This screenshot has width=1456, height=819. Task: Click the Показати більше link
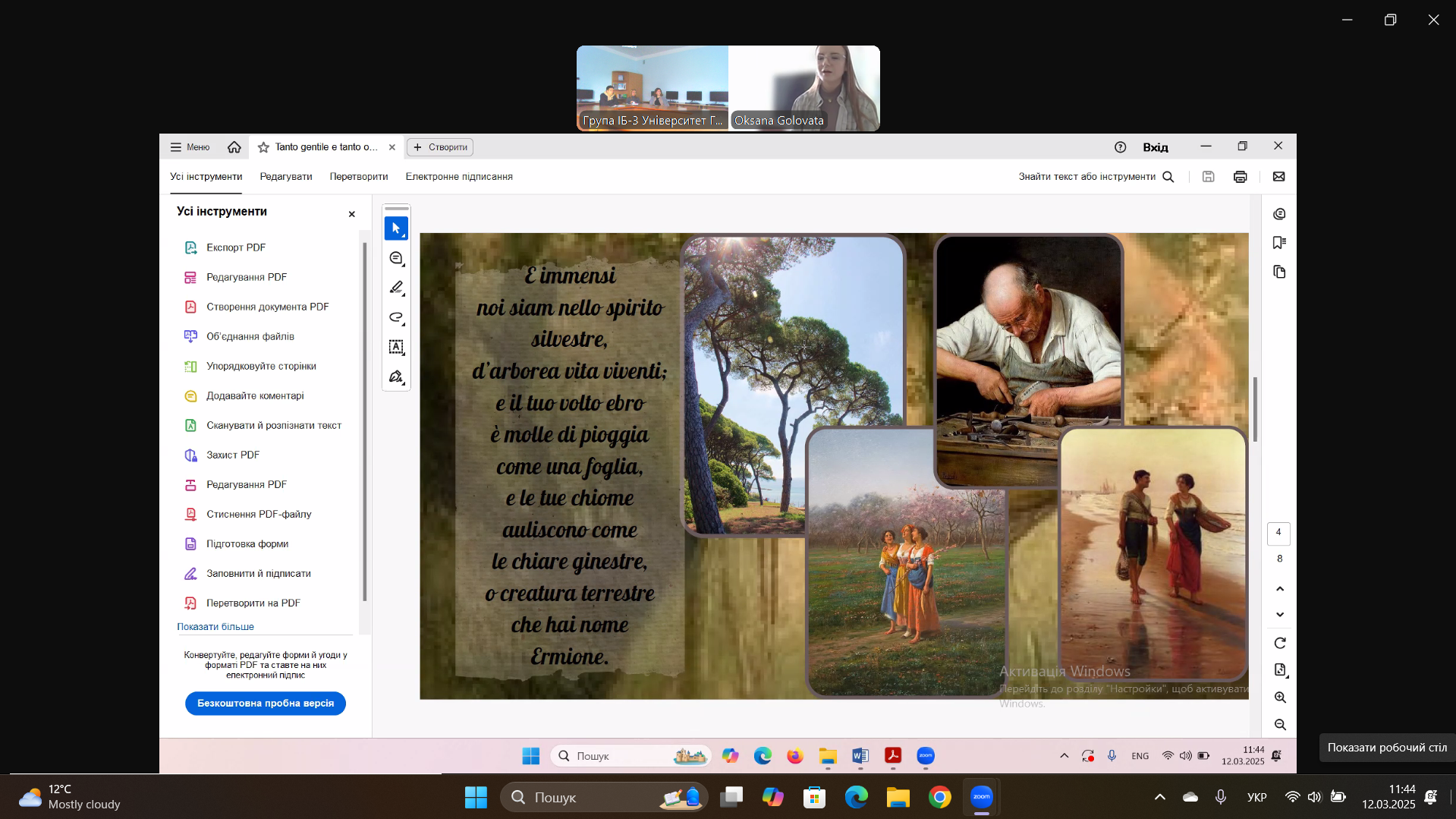click(215, 627)
